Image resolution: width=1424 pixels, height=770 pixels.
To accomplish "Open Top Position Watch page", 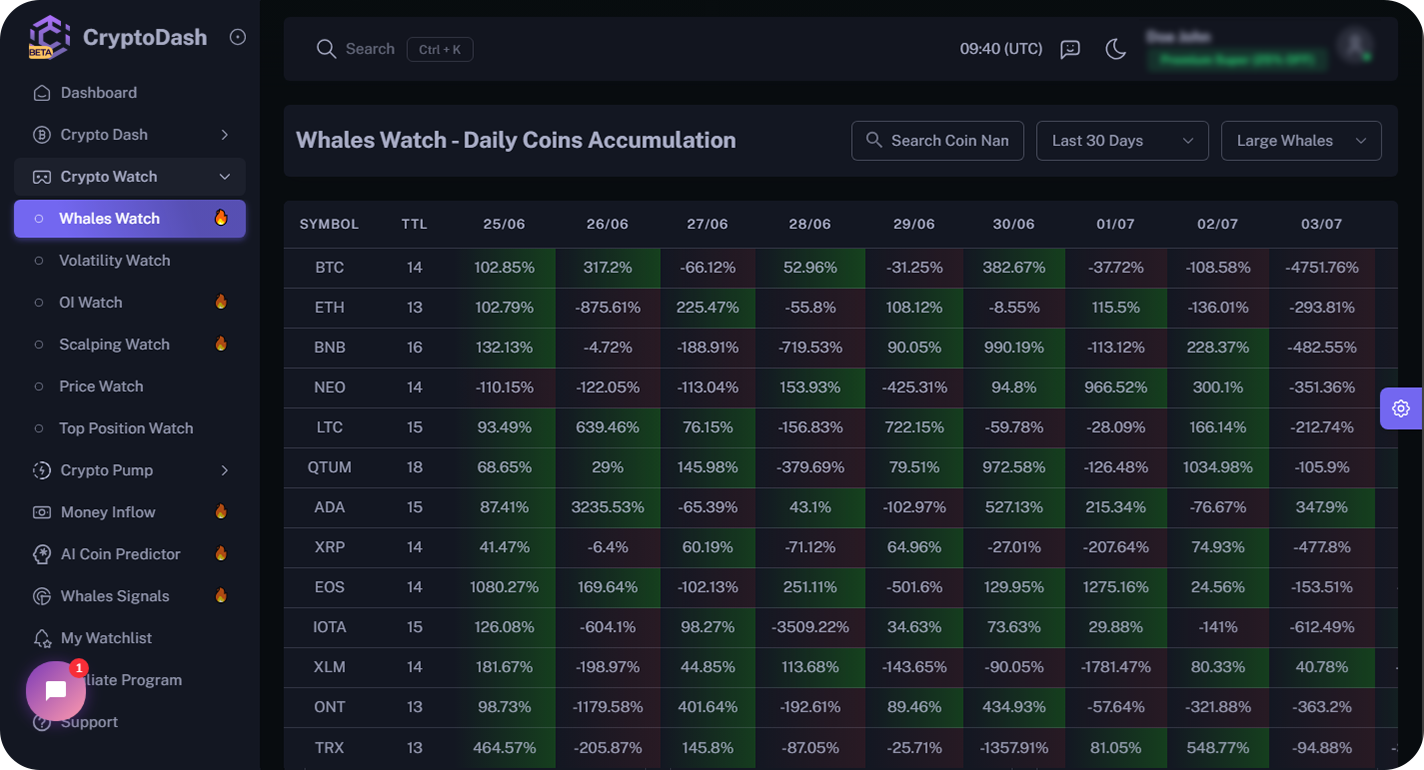I will (130, 429).
